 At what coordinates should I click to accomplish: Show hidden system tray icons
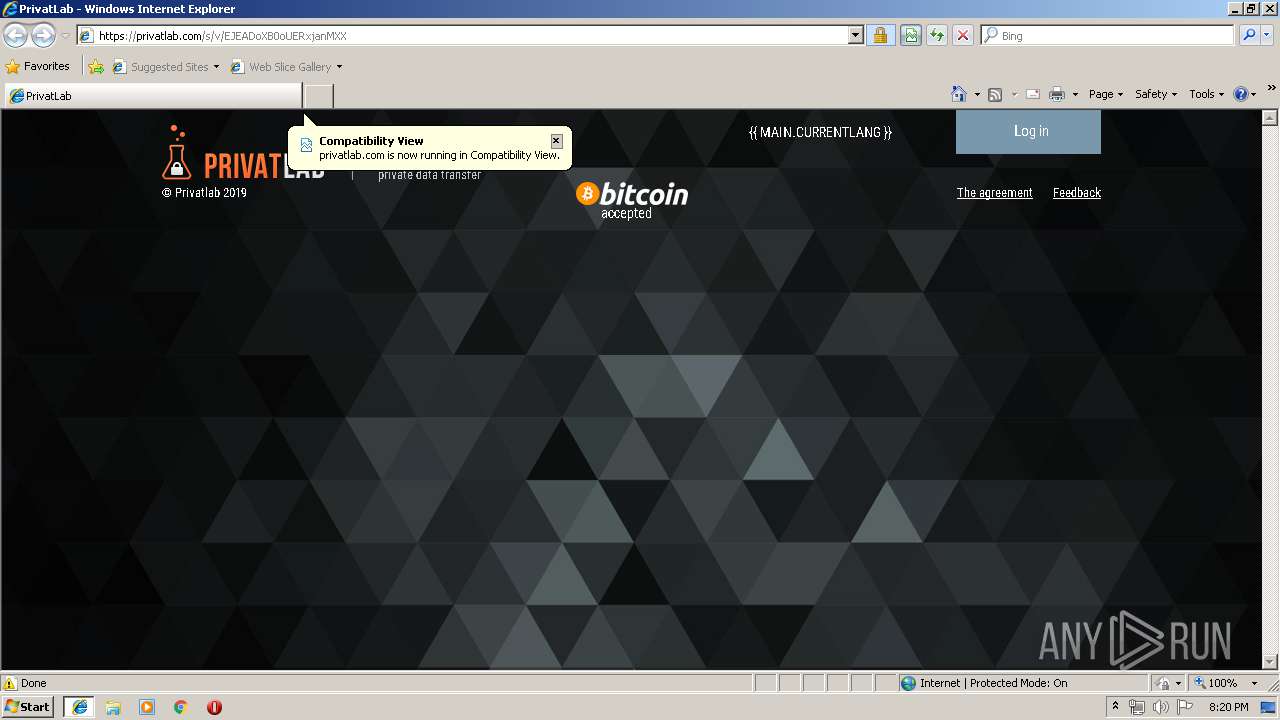click(x=1115, y=707)
